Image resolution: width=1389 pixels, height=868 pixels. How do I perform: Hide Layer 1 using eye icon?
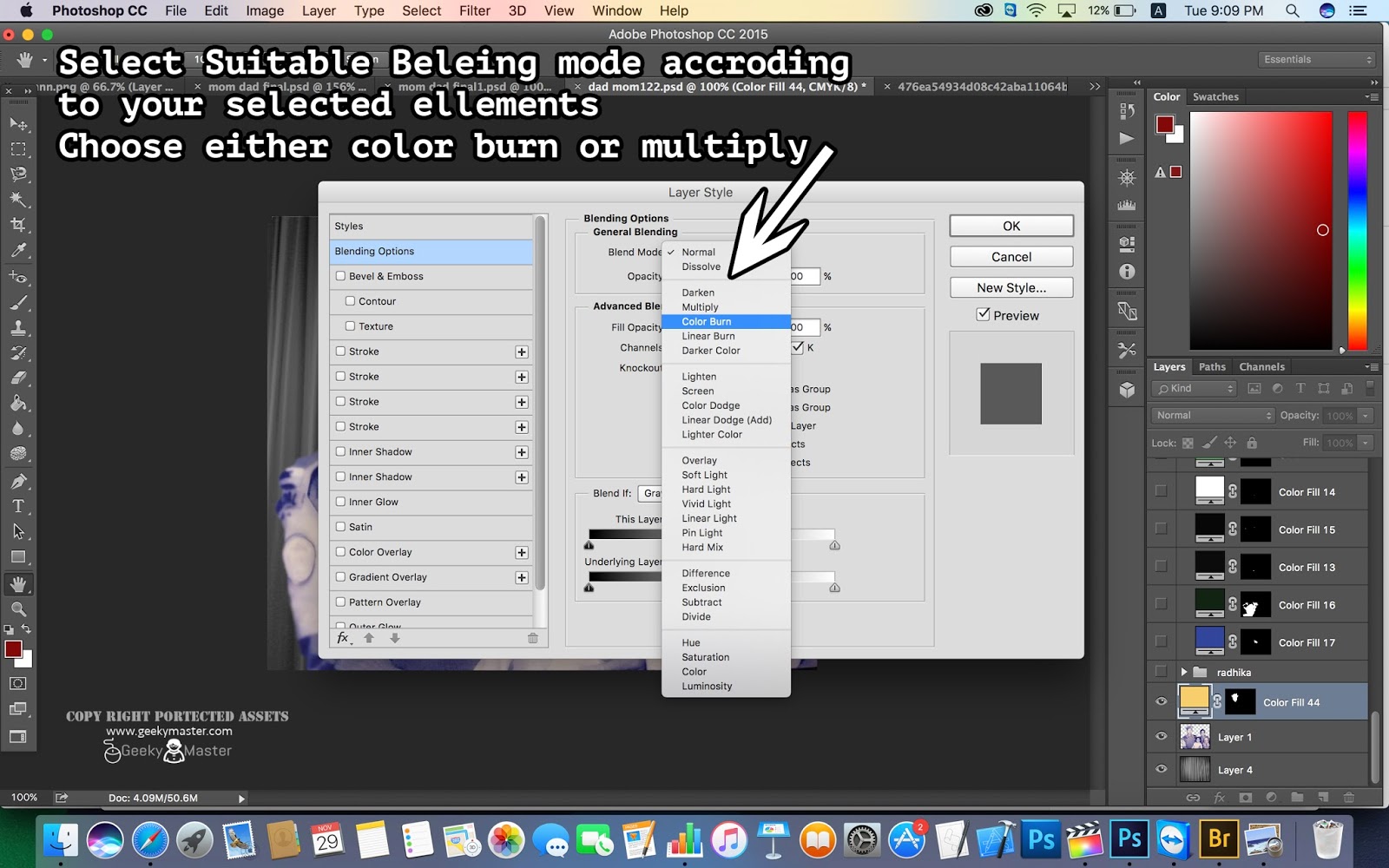click(x=1162, y=737)
